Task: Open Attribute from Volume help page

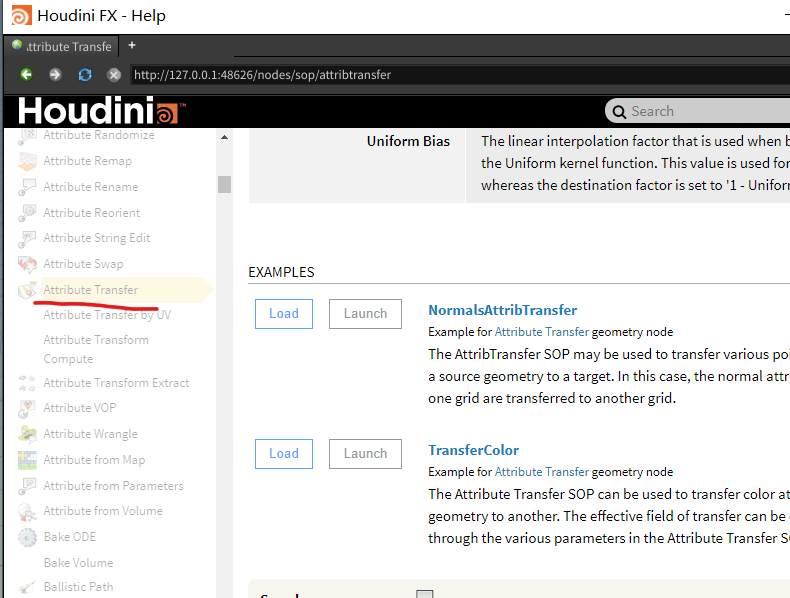Action: click(x=103, y=511)
